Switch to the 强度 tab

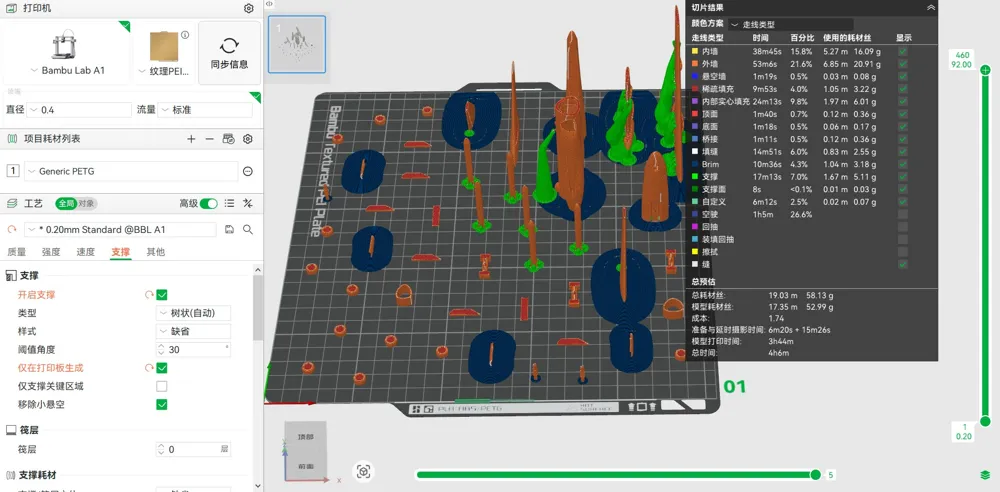51,252
